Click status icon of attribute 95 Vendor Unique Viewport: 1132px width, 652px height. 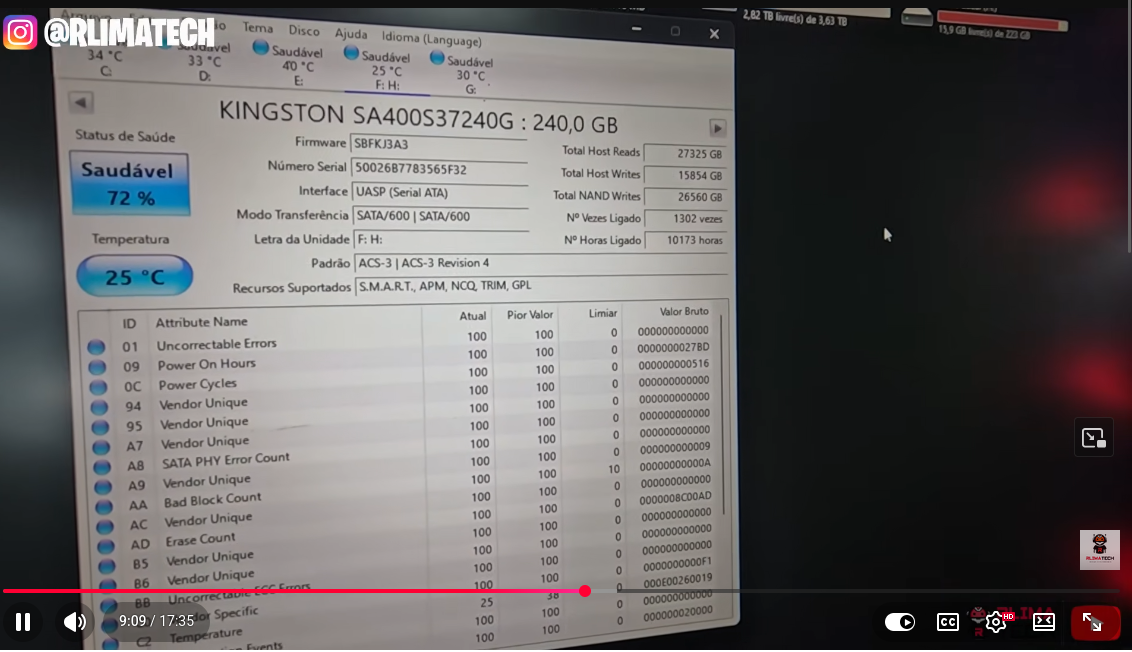tap(100, 427)
